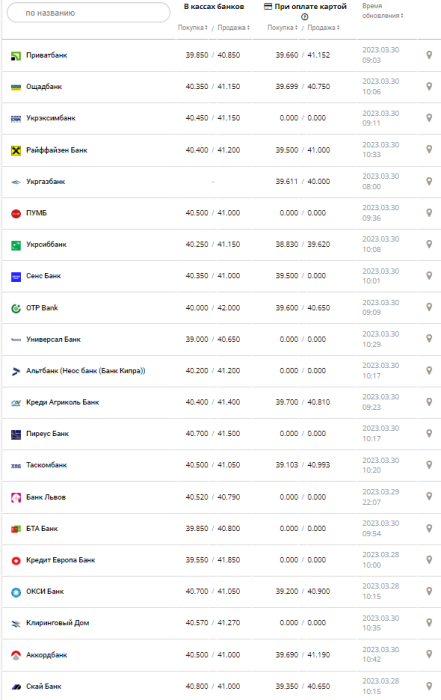Click the Аккордбанк logo icon
Viewport: 441px width, 700px height.
click(16, 655)
